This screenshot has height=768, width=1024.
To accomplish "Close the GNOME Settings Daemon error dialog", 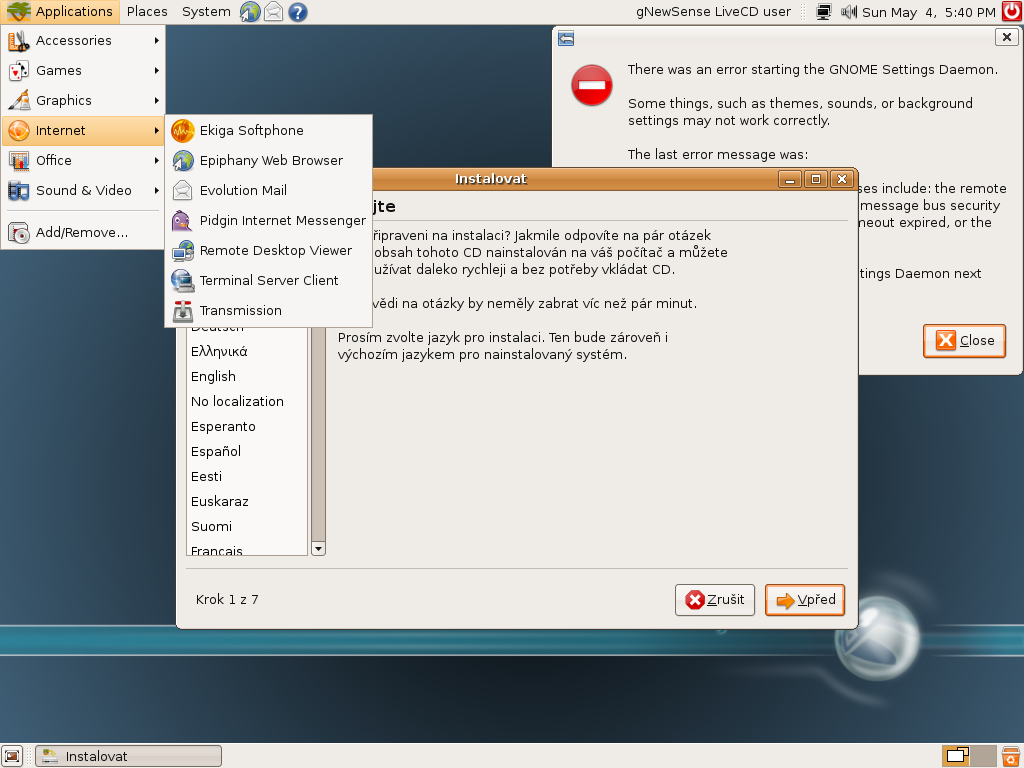I will click(x=964, y=340).
